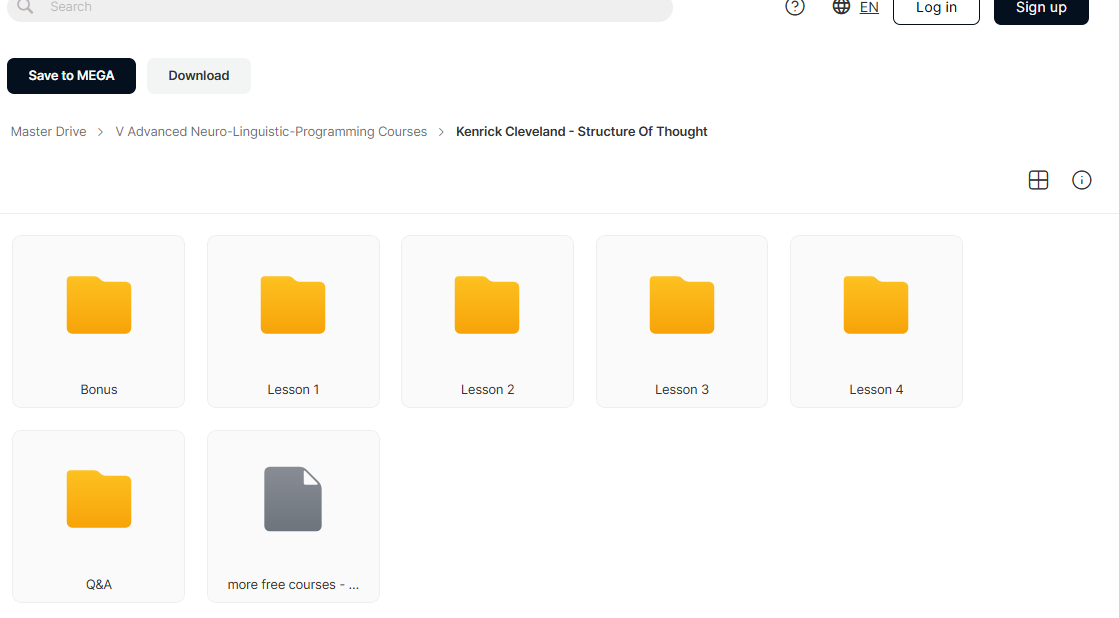Screen dimensions: 1119x618
Task: Click the Sign up button
Action: [1041, 9]
